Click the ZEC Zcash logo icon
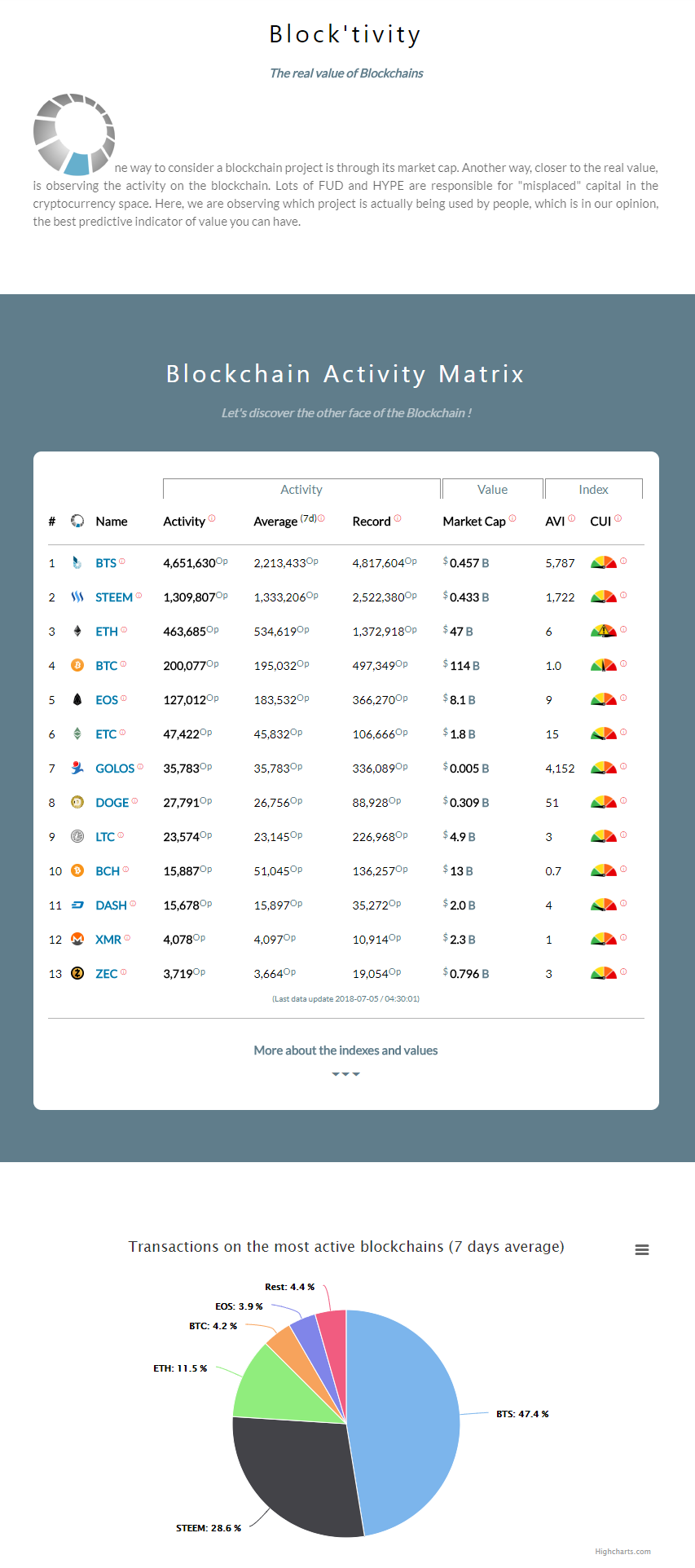 [x=77, y=974]
